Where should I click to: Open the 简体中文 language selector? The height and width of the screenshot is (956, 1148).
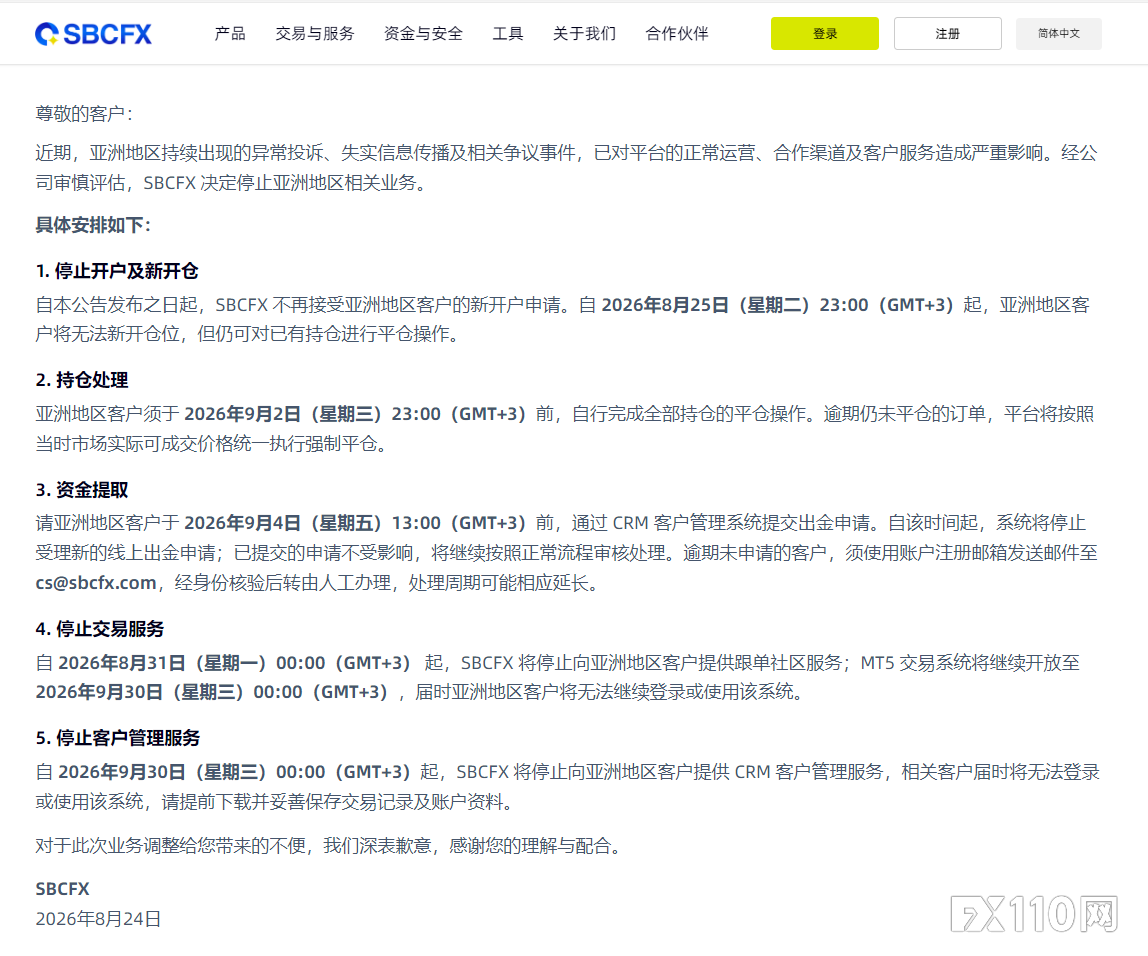click(1059, 34)
